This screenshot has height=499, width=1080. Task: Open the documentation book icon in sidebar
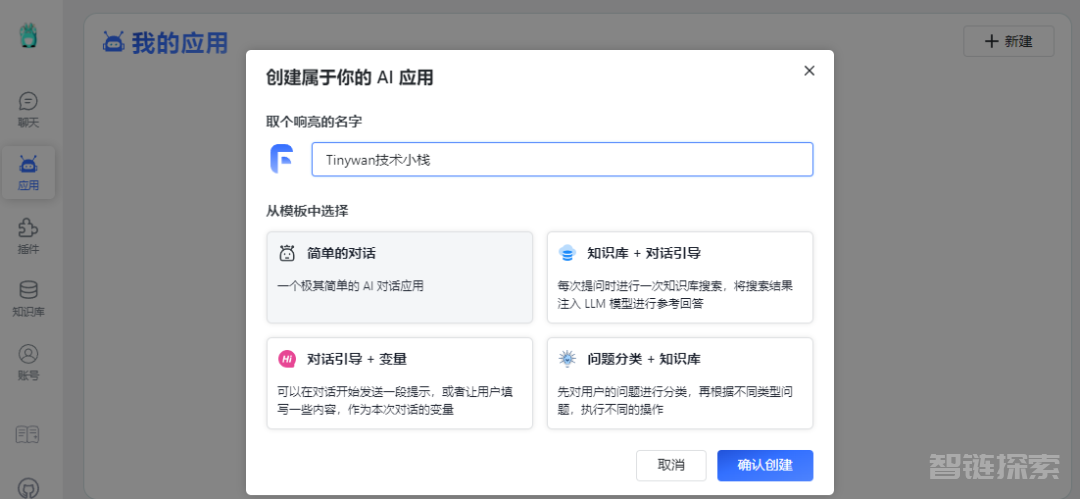(x=28, y=434)
